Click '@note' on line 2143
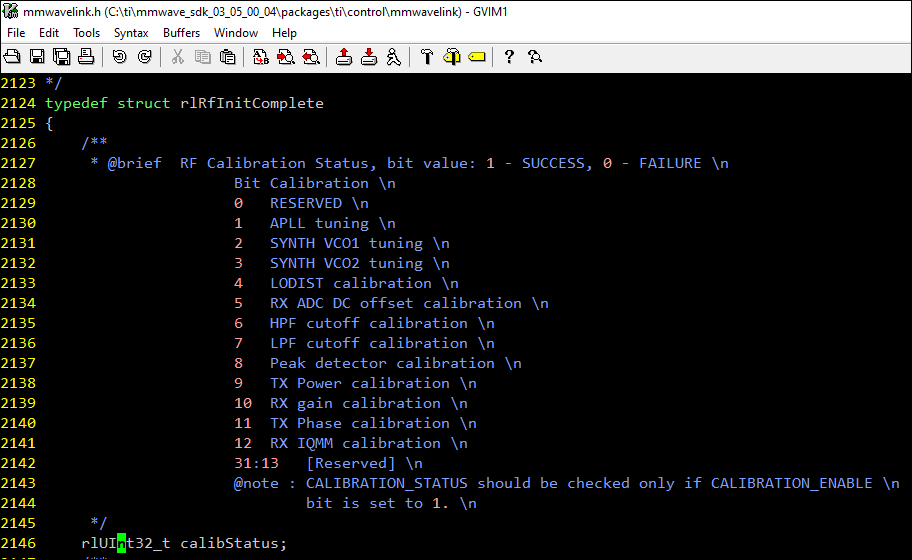The width and height of the screenshot is (912, 560). tap(256, 483)
